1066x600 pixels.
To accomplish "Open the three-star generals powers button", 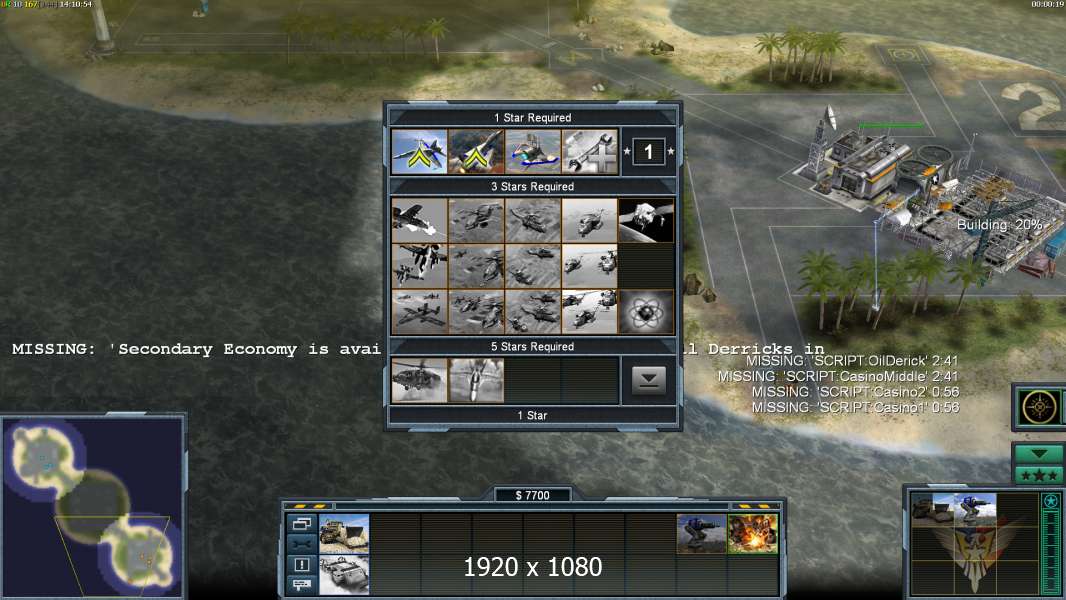I will point(1038,474).
